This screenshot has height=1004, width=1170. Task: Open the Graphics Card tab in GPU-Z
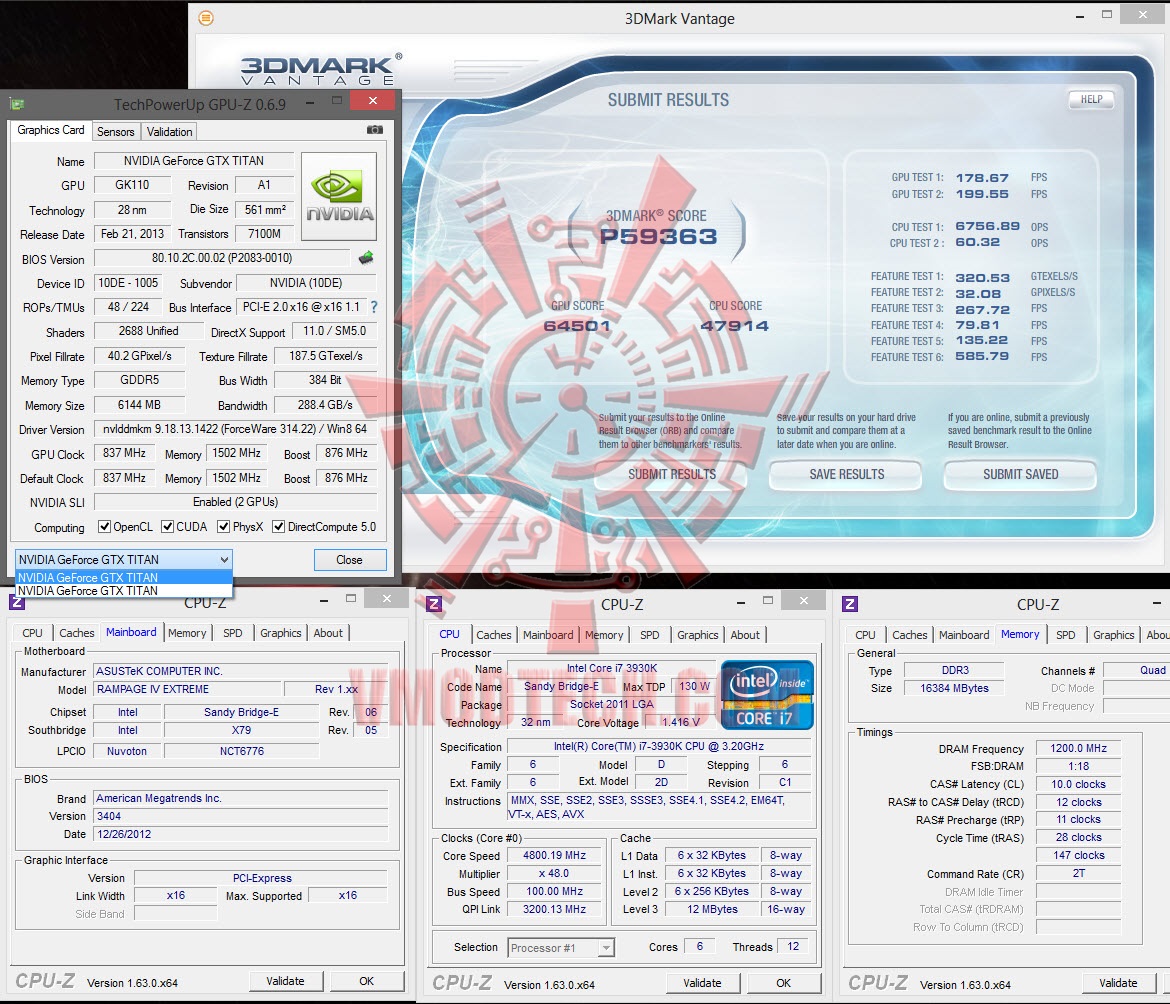(x=51, y=130)
